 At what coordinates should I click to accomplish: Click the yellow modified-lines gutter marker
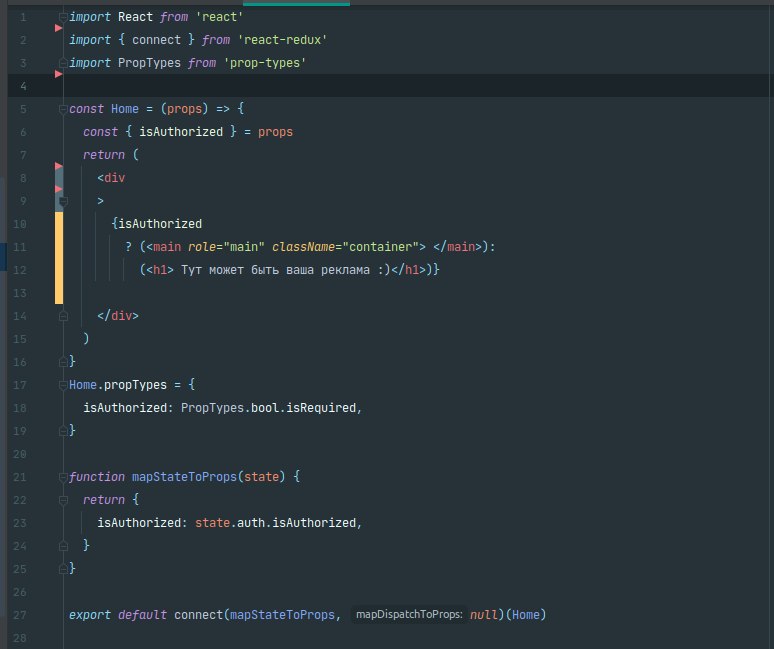59,258
